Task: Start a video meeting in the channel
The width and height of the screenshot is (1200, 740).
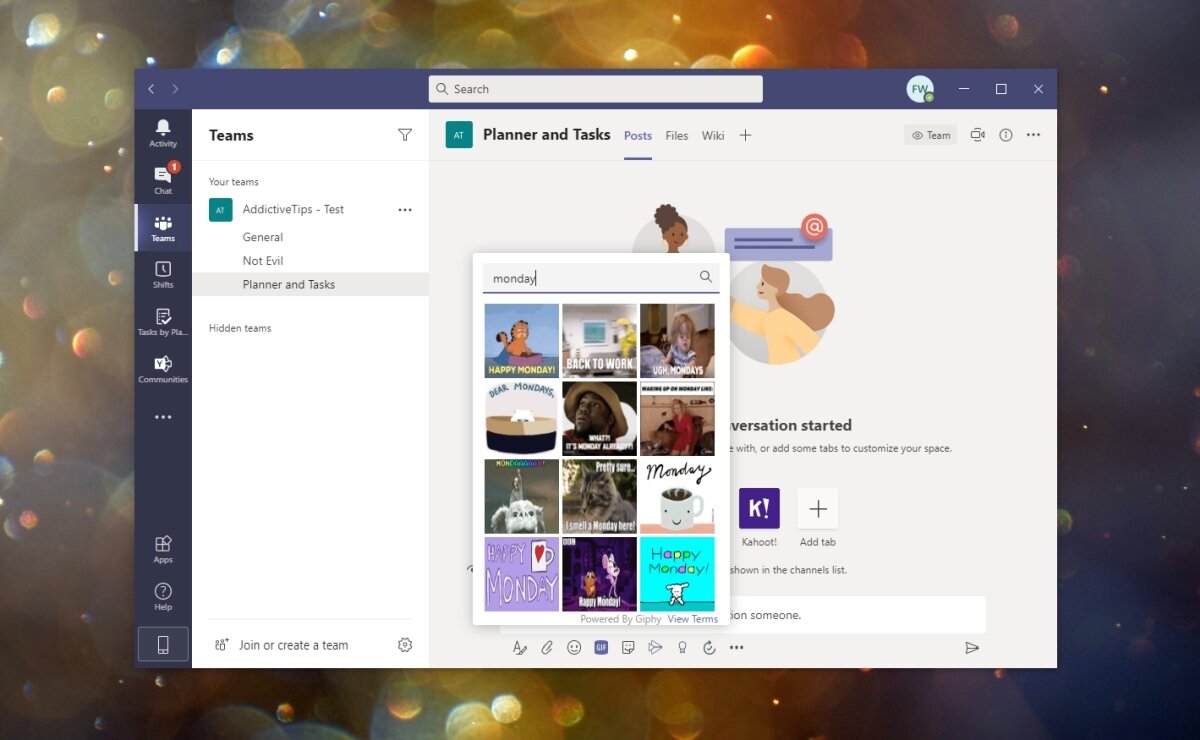Action: tap(977, 134)
